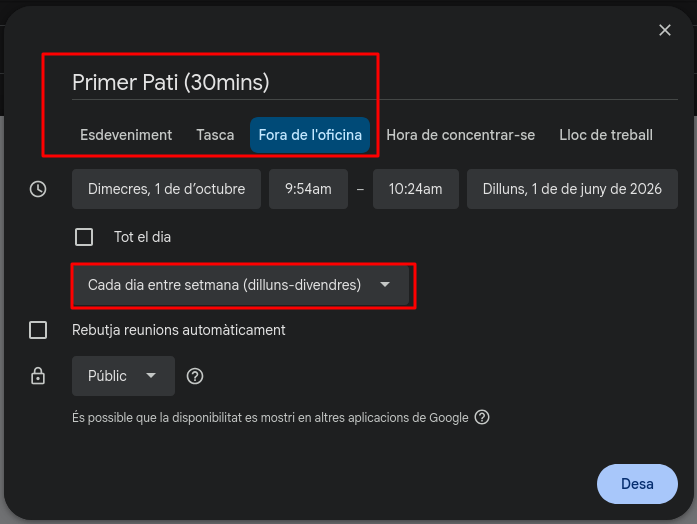This screenshot has width=697, height=524.
Task: Expand the 'Cada dia entre setmana' recurrence dropdown
Action: point(240,285)
